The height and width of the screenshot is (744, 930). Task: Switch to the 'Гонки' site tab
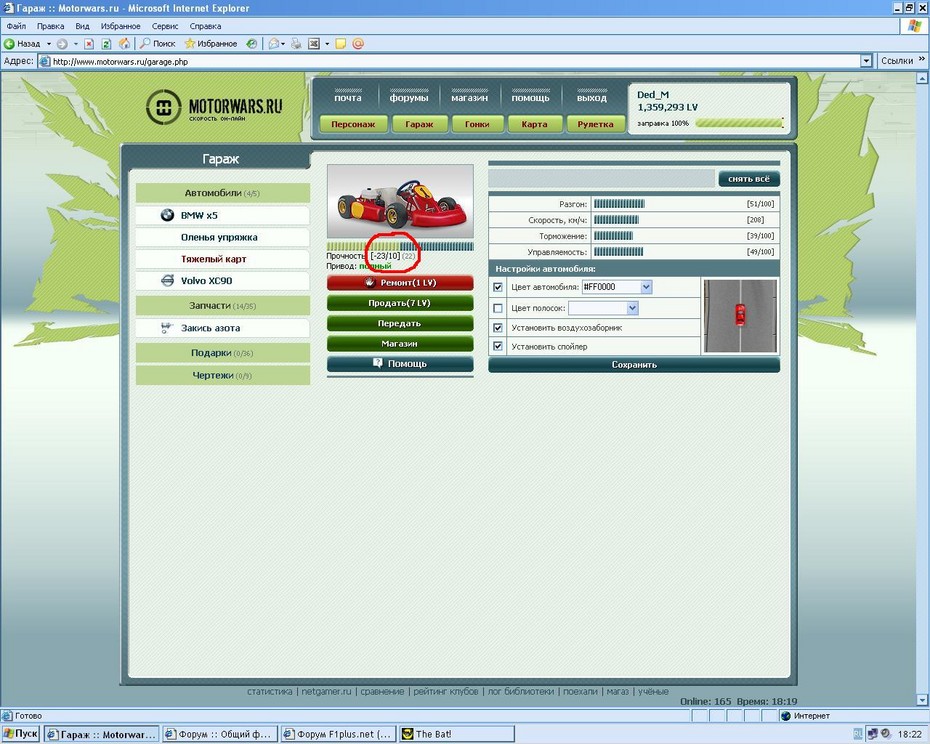477,125
